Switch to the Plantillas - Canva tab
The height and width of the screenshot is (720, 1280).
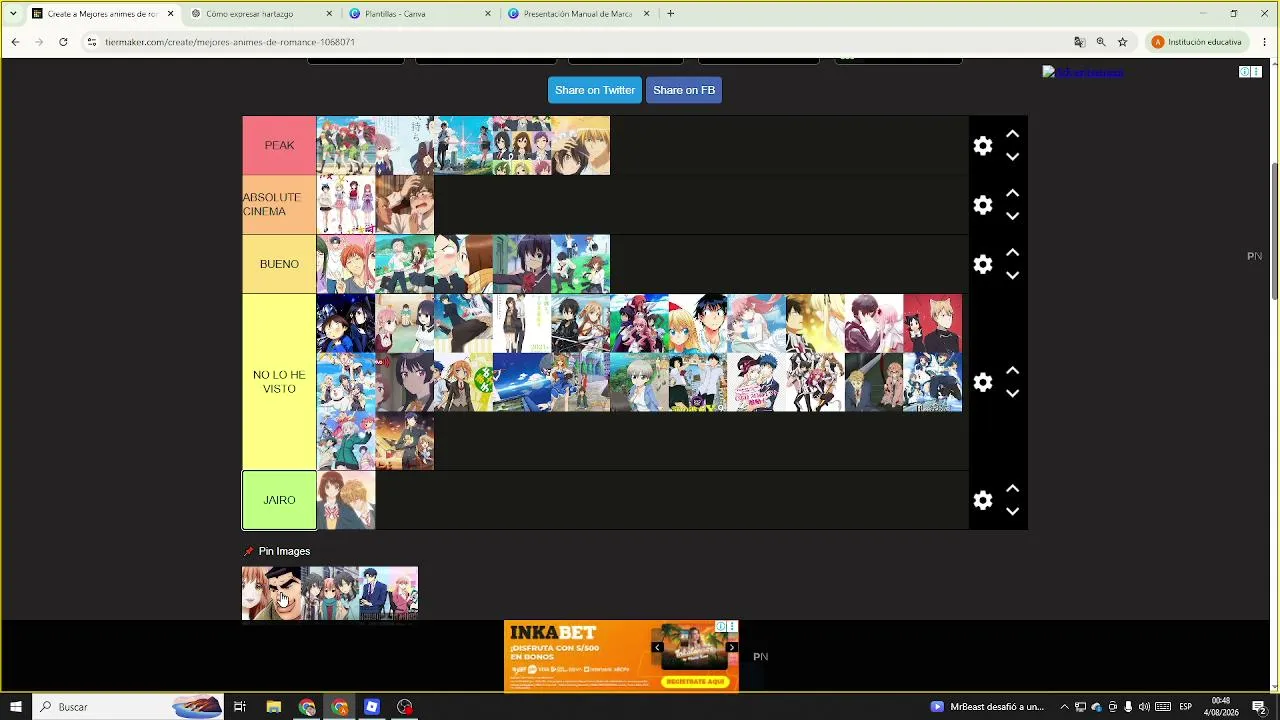point(418,14)
